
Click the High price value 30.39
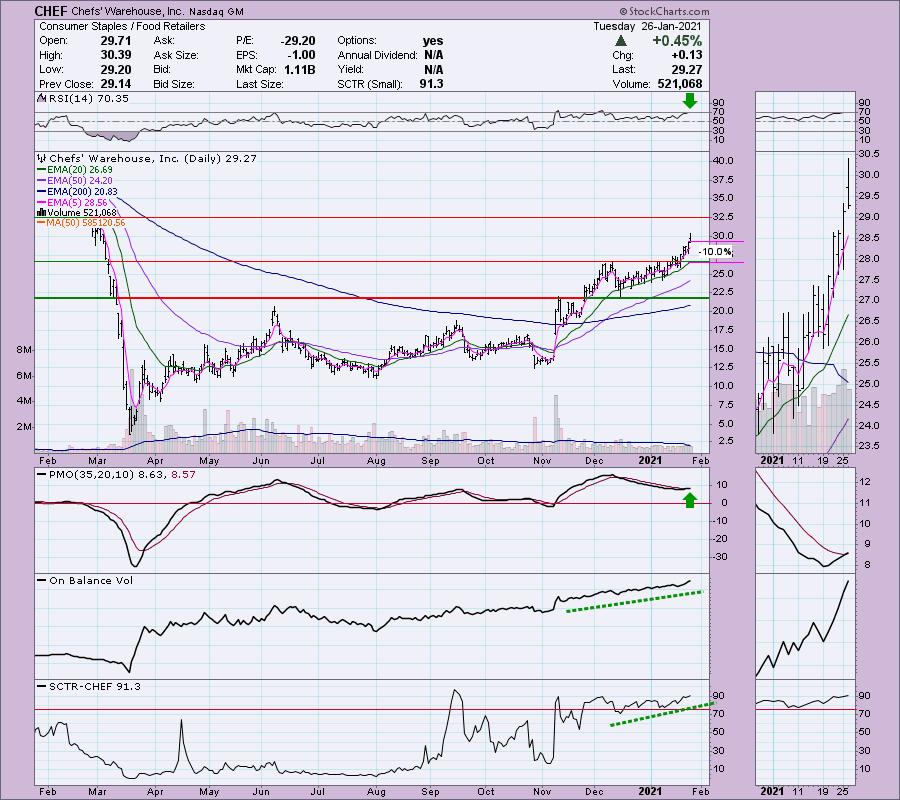click(x=116, y=55)
